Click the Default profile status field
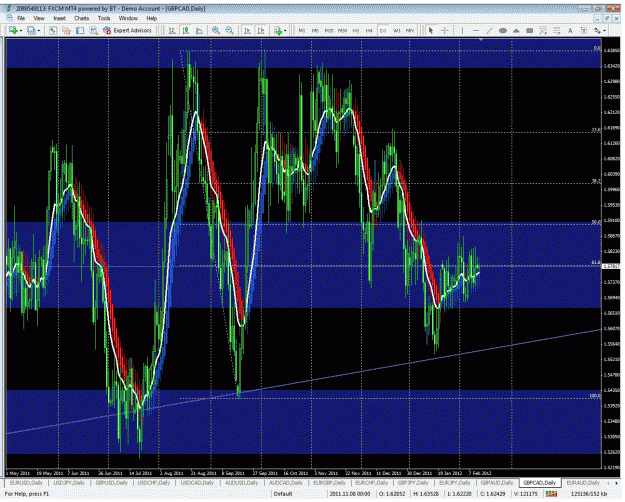 pos(283,494)
